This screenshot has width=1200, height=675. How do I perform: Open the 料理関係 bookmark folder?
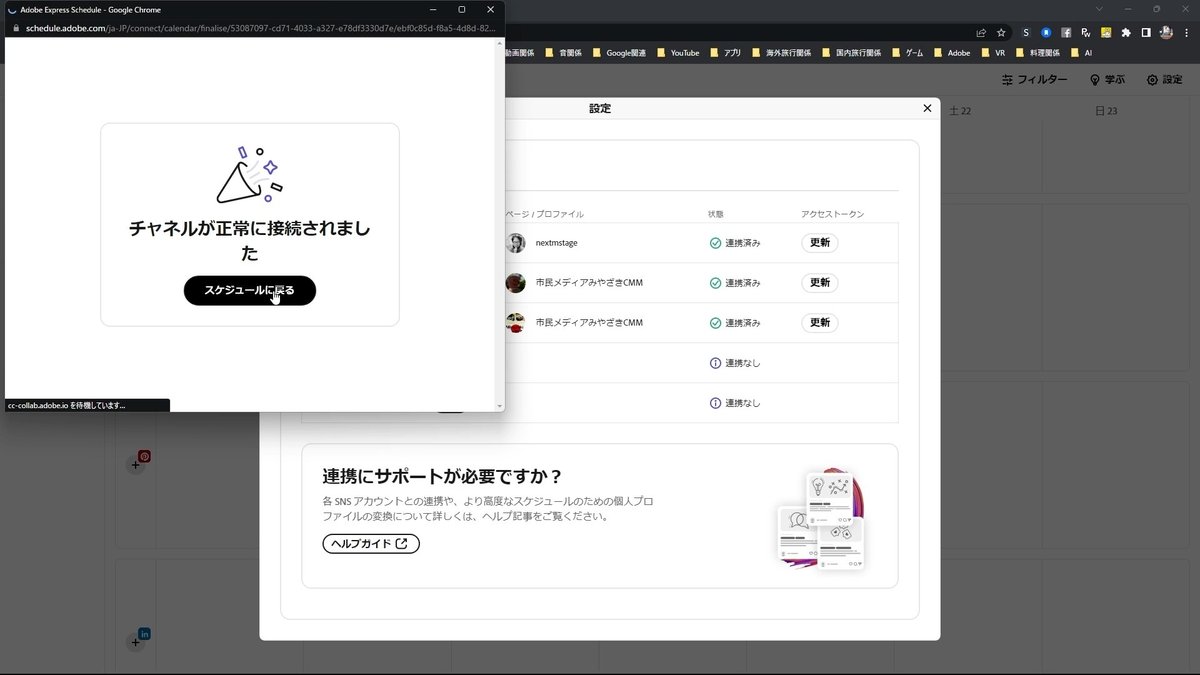[1038, 53]
